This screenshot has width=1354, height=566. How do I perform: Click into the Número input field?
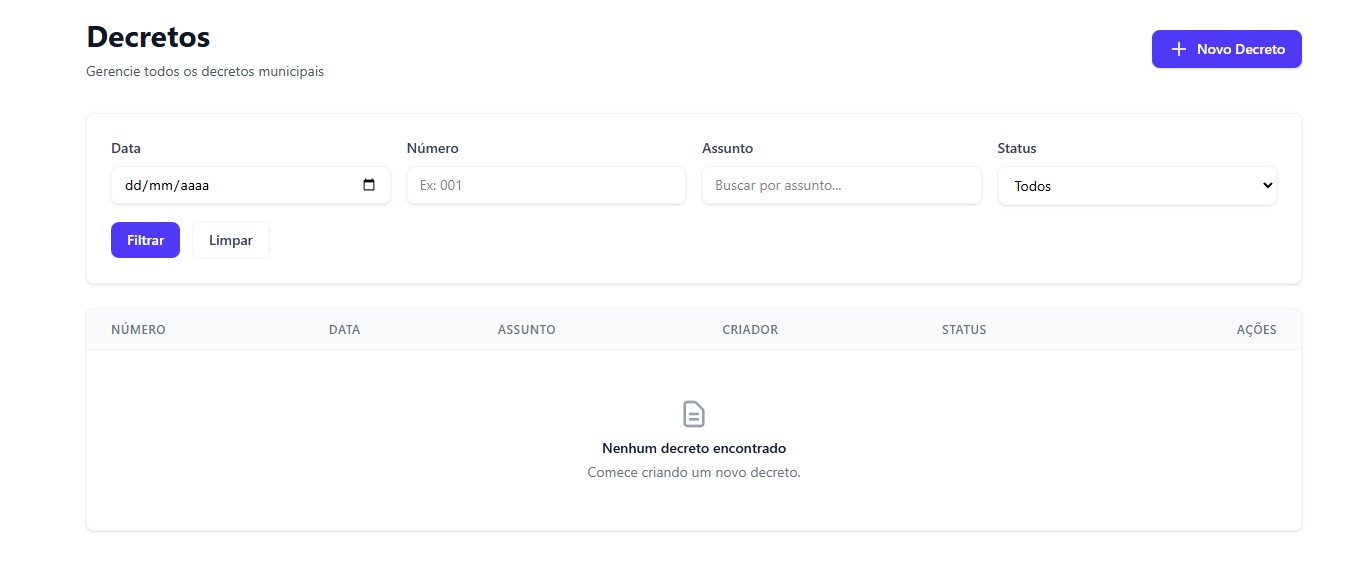(x=546, y=185)
